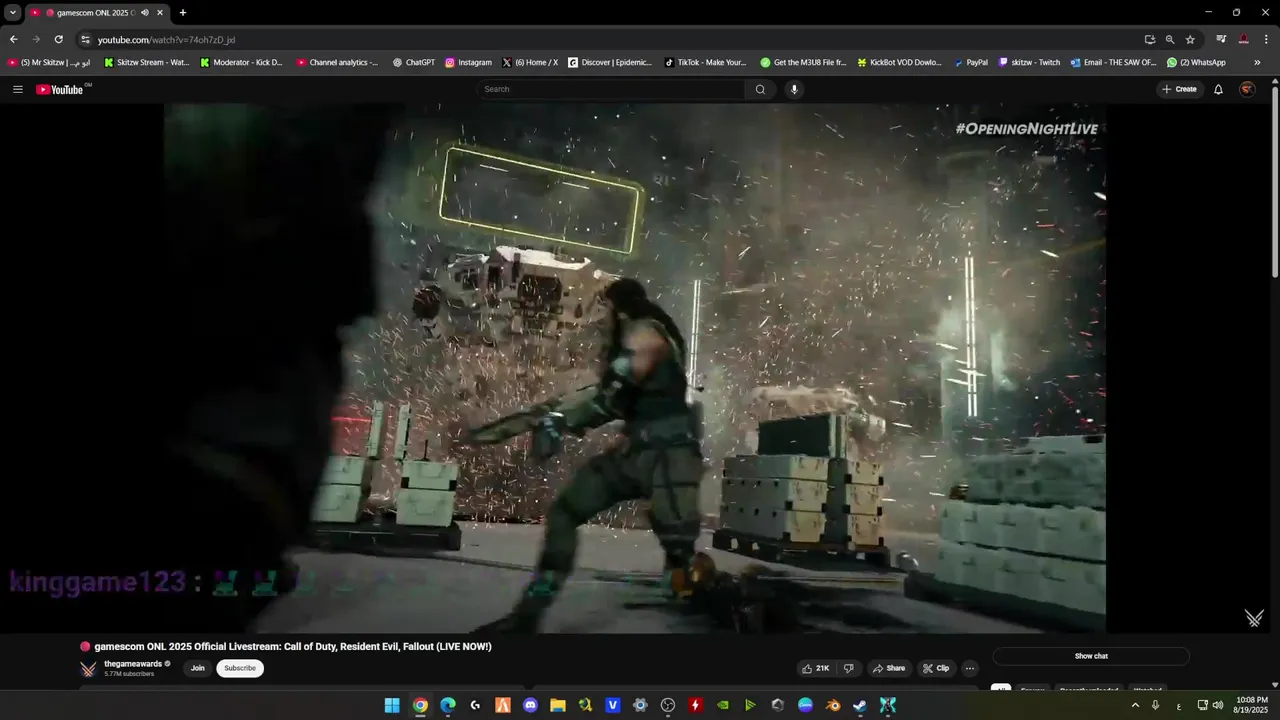Open TikTok - Make Your bookmark
Viewport: 1280px width, 720px height.
(x=706, y=62)
